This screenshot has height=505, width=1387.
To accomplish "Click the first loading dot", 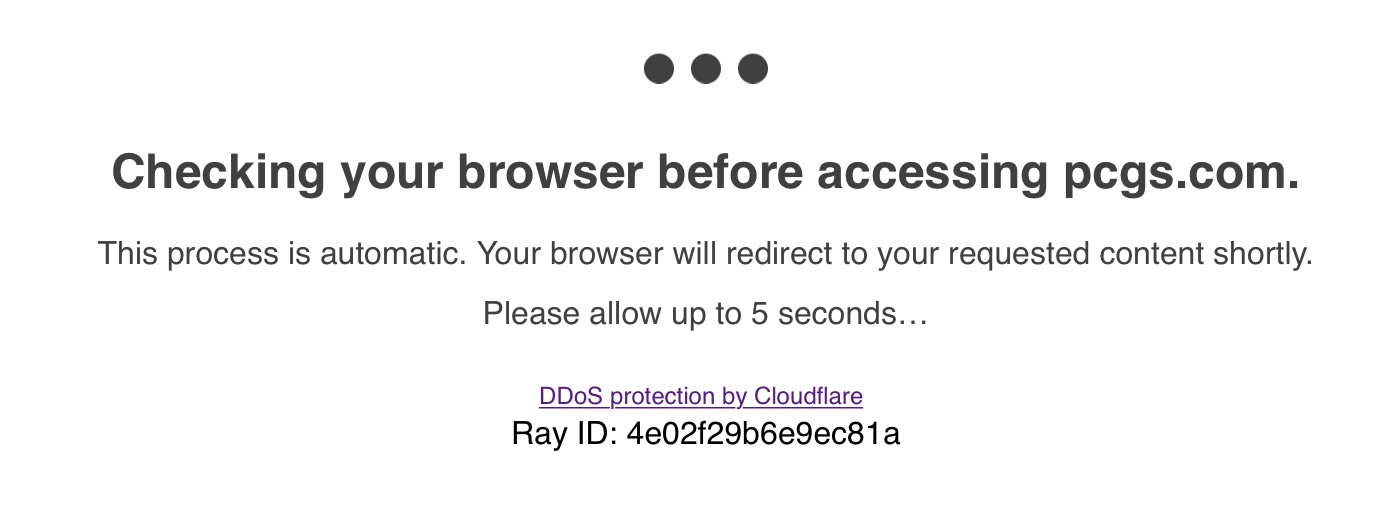I will click(x=659, y=69).
